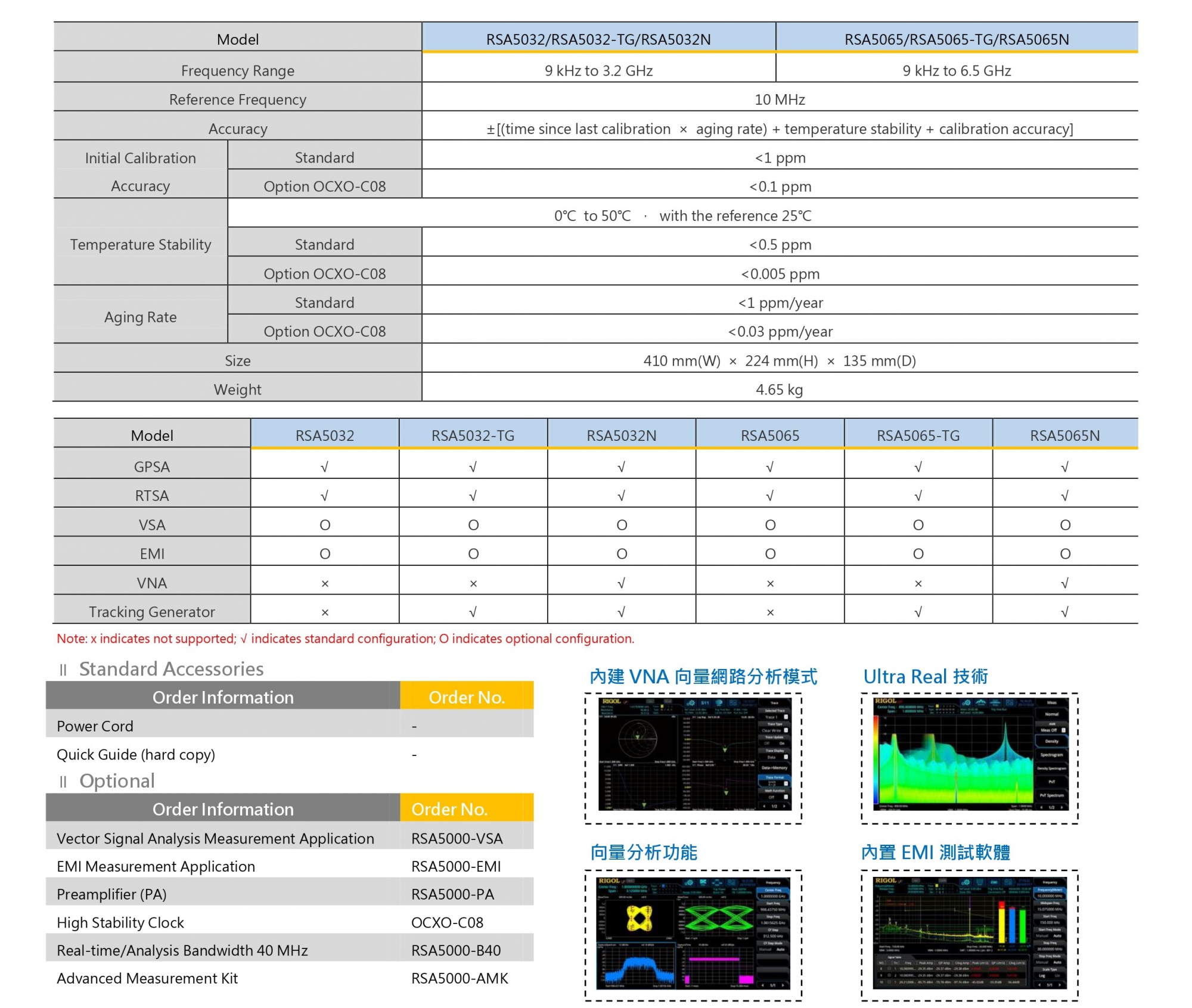Click the RSA5000-VSA order number
Image resolution: width=1192 pixels, height=1008 pixels.
pos(457,838)
